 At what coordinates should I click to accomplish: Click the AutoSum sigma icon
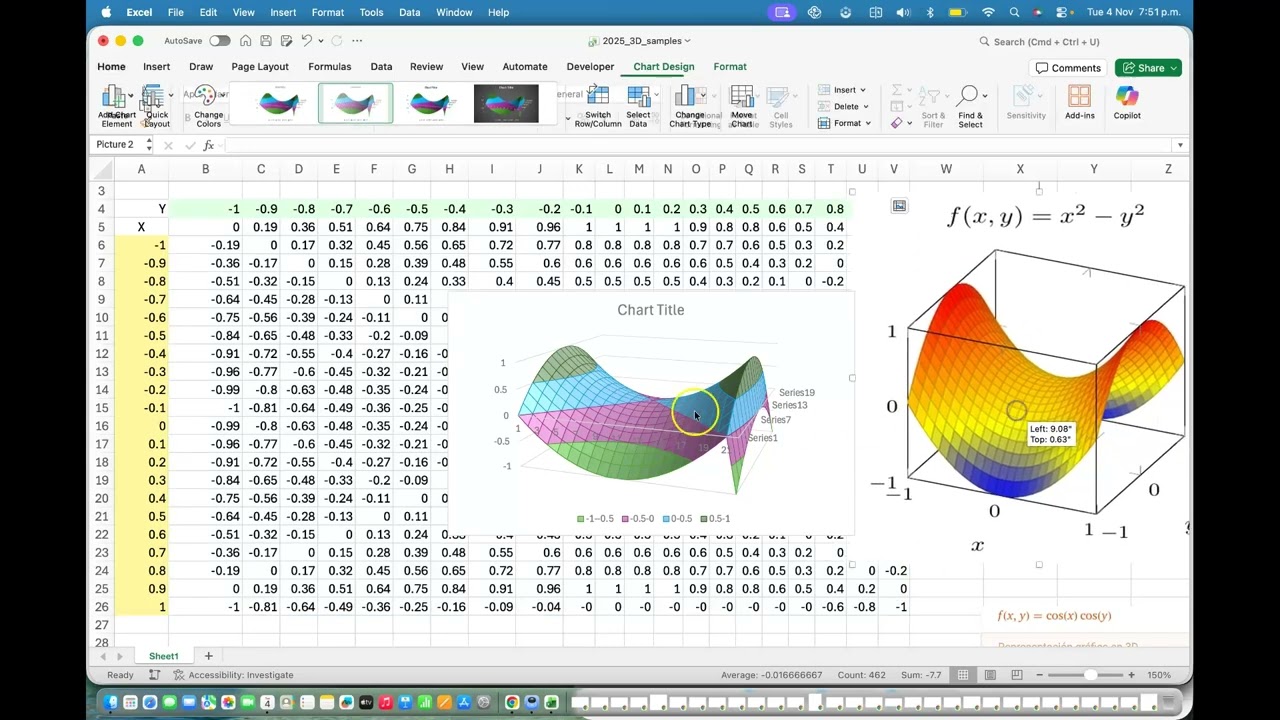(x=896, y=90)
